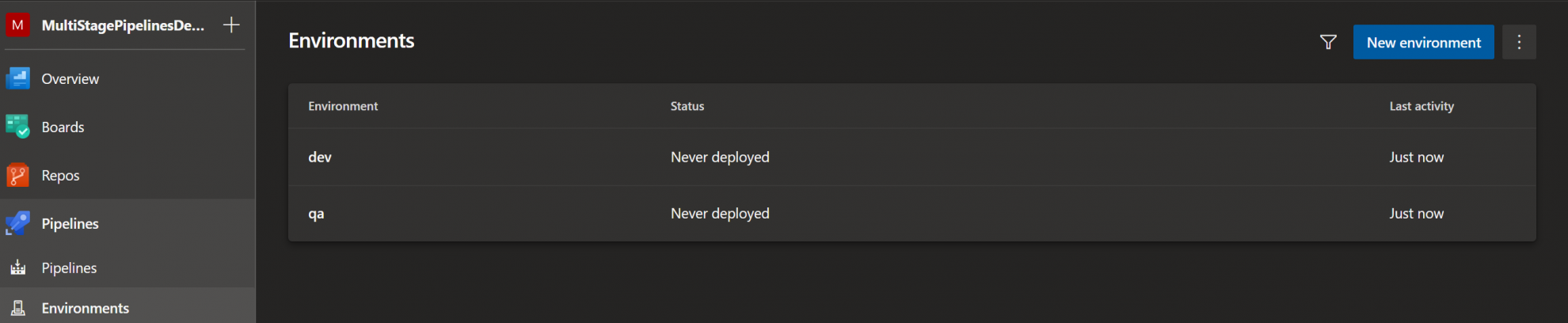Click the plus icon beside project name
Image resolution: width=1568 pixels, height=323 pixels.
point(231,25)
